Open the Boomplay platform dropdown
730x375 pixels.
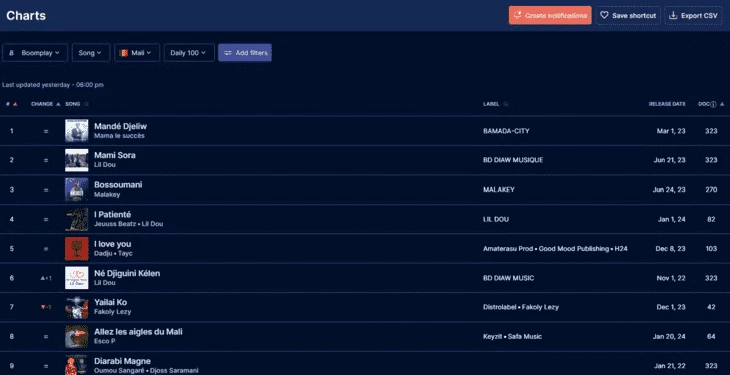click(x=35, y=53)
